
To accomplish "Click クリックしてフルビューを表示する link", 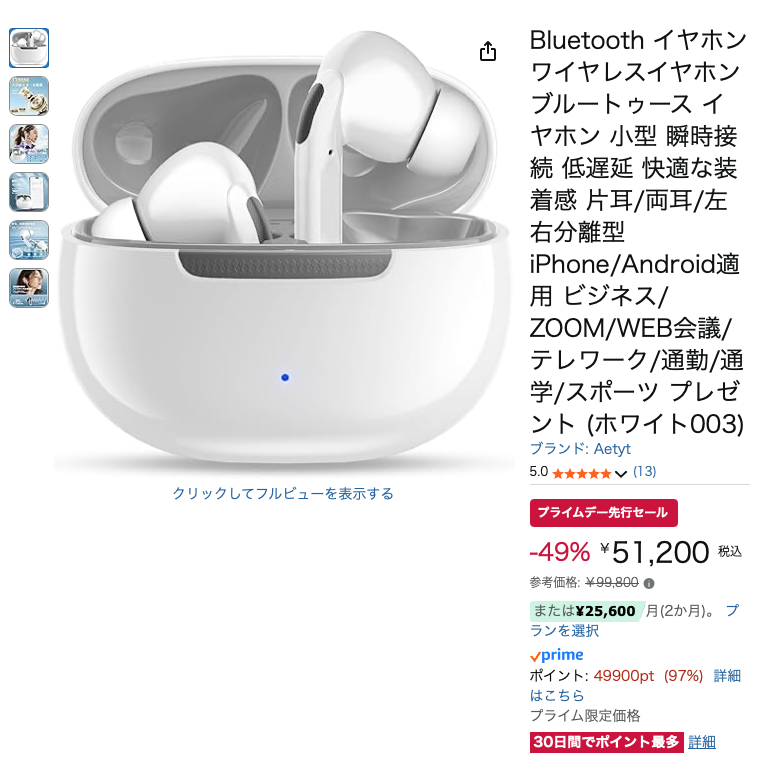I will pos(283,494).
